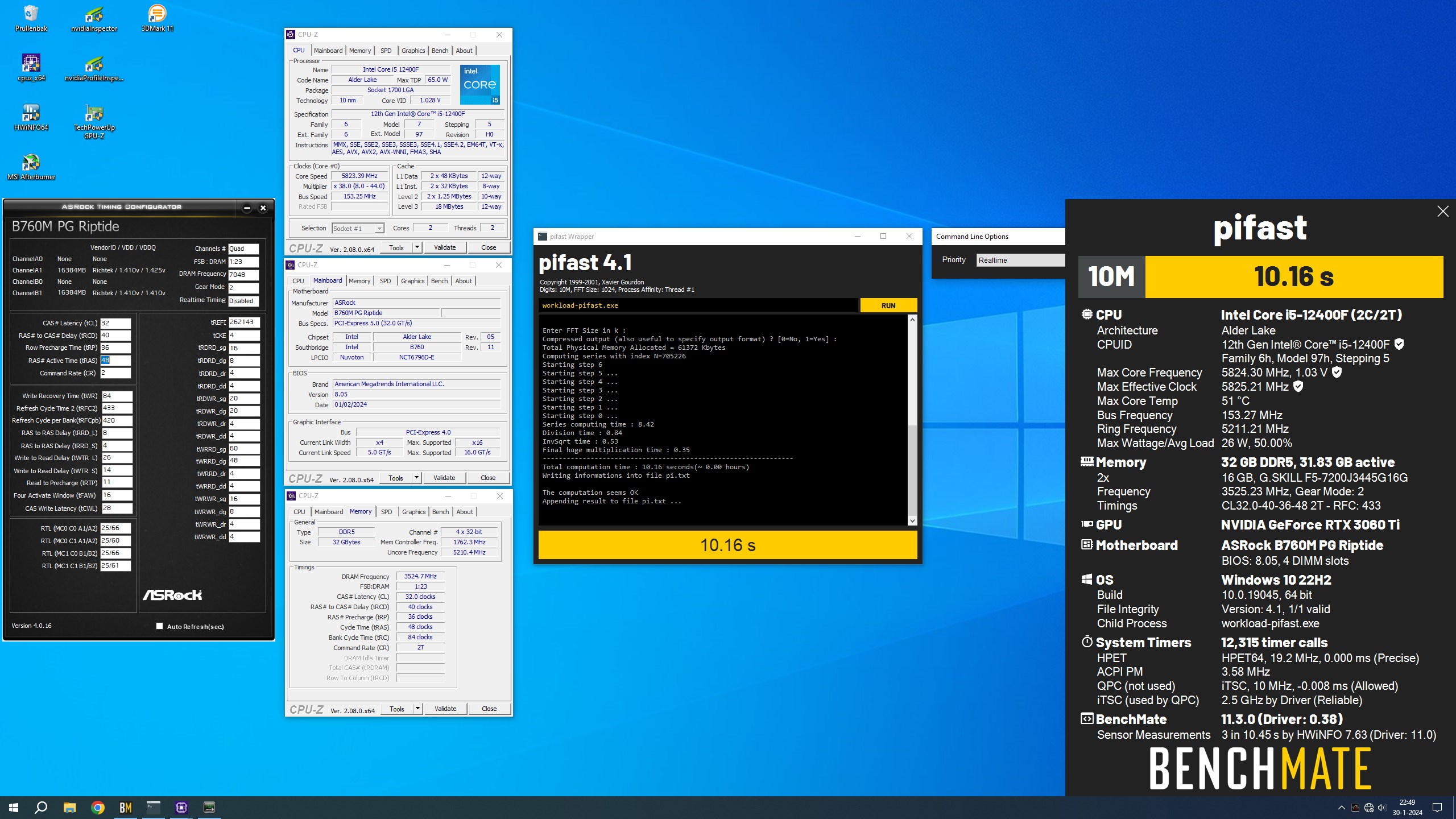Close ASRock Timing Configurator window
Viewport: 1456px width, 819px height.
(x=263, y=208)
